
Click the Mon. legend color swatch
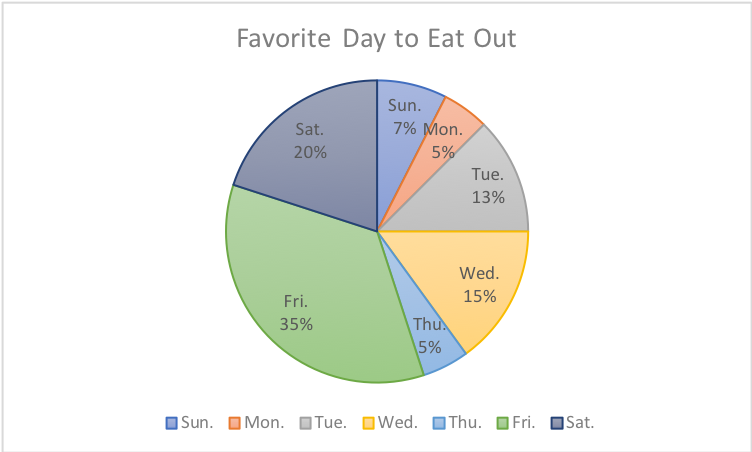click(236, 423)
